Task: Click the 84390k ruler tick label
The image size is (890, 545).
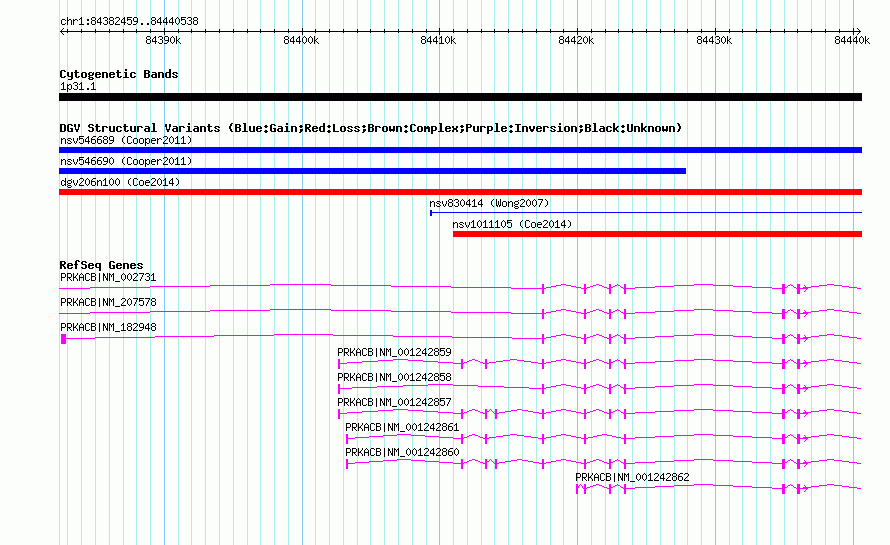Action: [x=163, y=40]
